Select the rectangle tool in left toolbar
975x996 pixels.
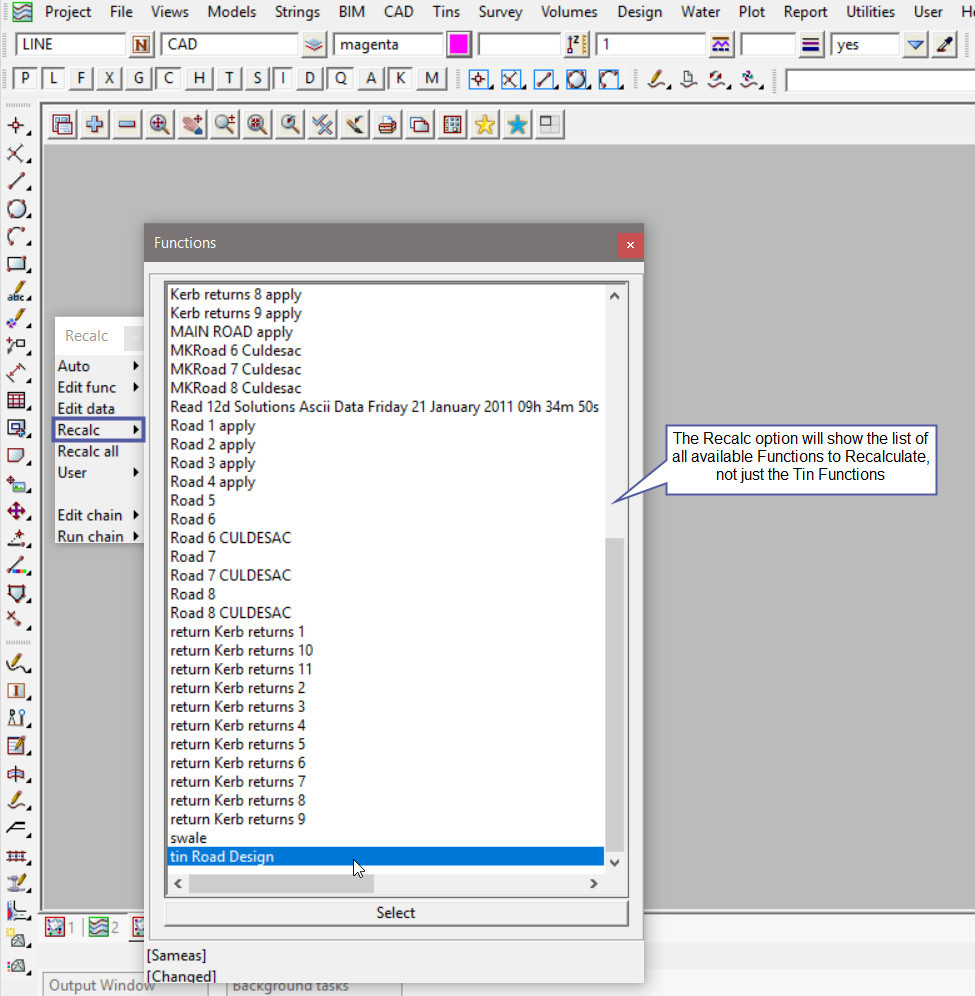(16, 265)
